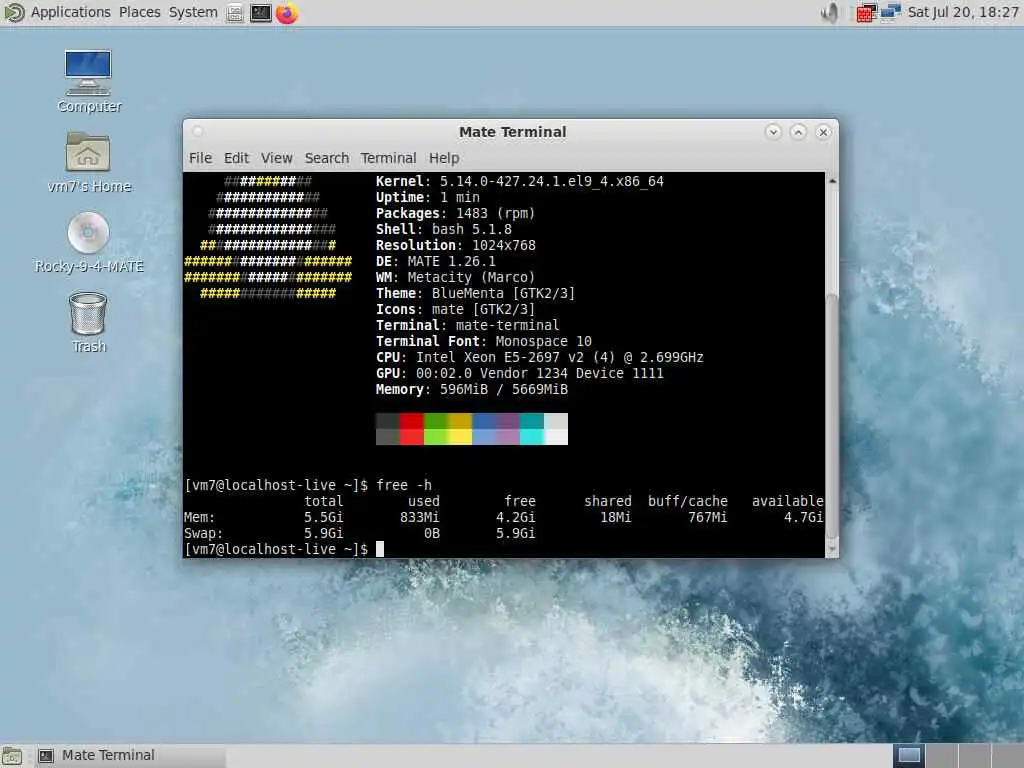Minimize the Mate Terminal window
The image size is (1024, 768).
pyautogui.click(x=773, y=132)
